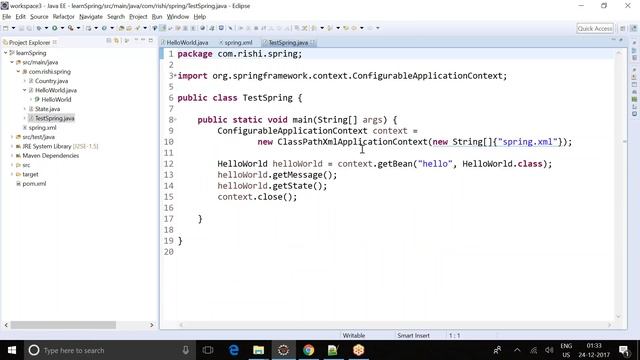The image size is (640, 360).
Task: Click the Writable status bar entry
Action: point(353,336)
